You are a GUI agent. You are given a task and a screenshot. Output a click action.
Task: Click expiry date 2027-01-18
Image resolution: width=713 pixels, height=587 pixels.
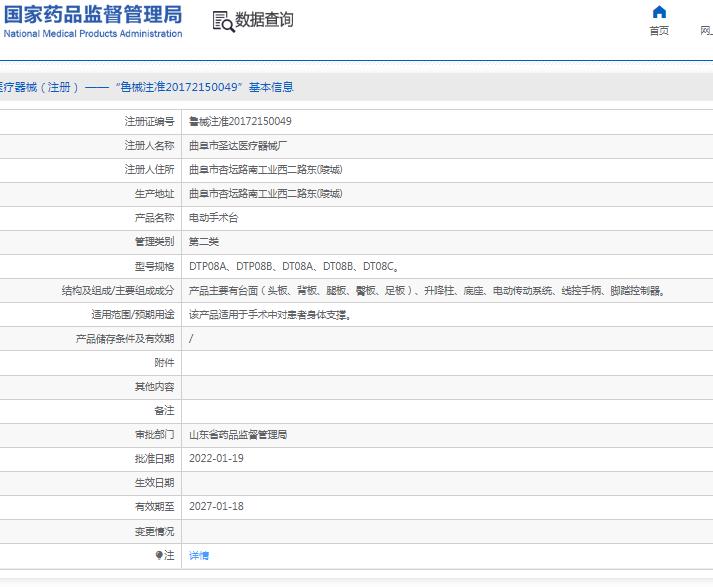(x=216, y=507)
